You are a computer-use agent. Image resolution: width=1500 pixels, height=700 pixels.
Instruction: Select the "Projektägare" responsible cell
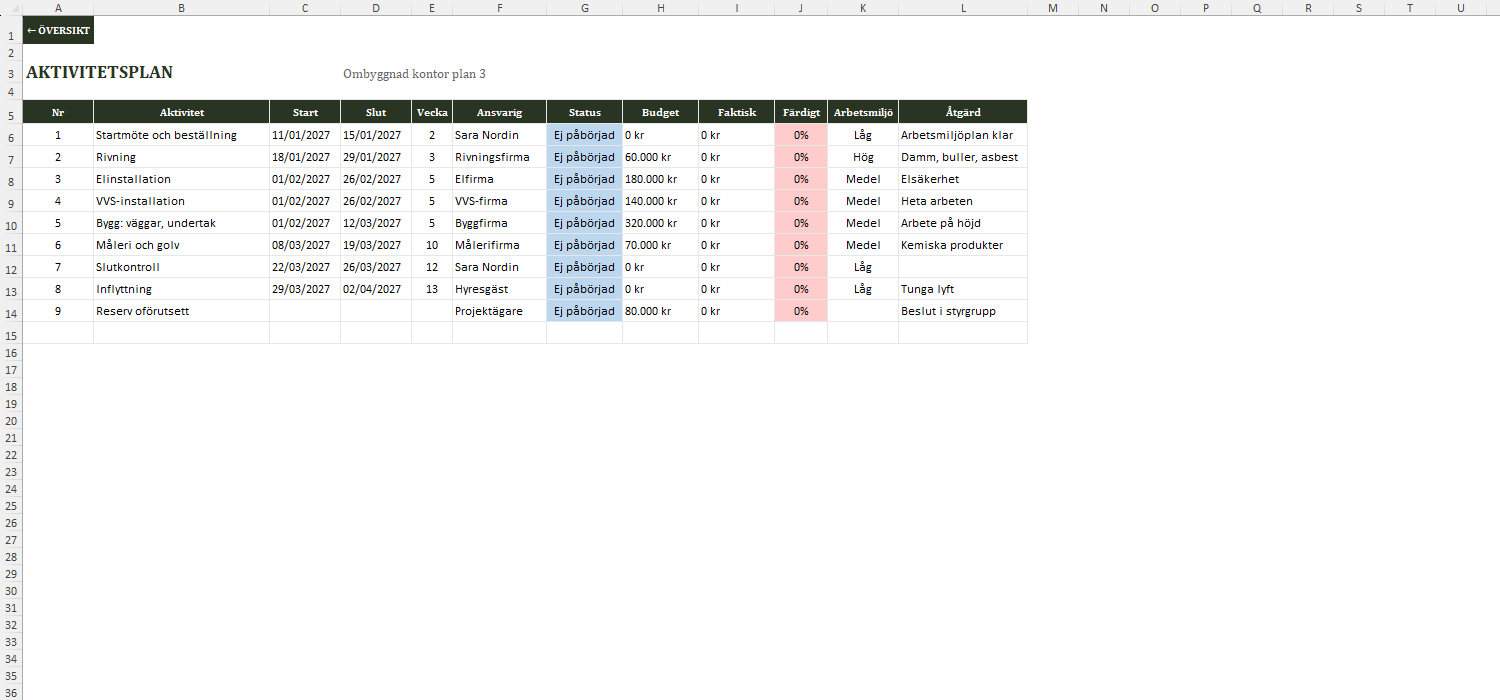tap(500, 311)
